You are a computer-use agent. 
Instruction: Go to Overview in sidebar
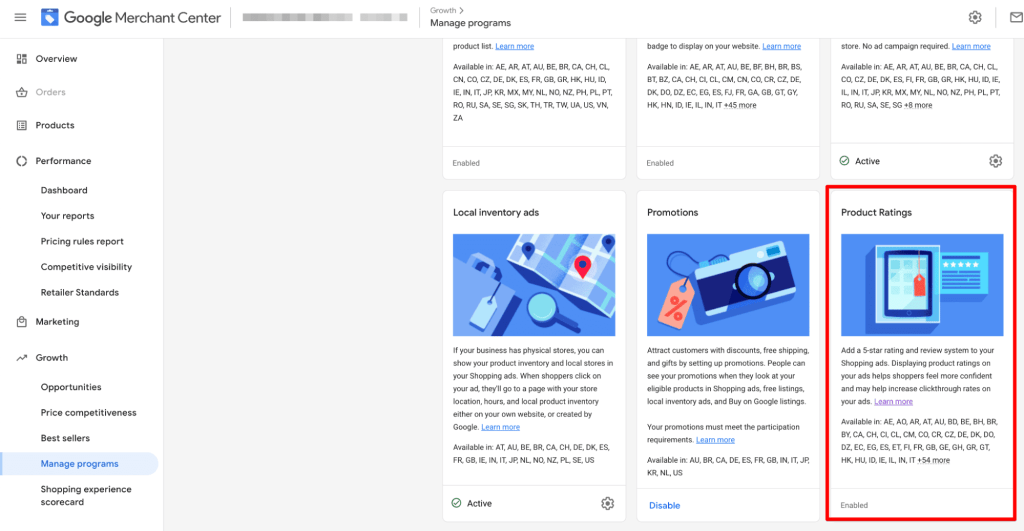(56, 59)
